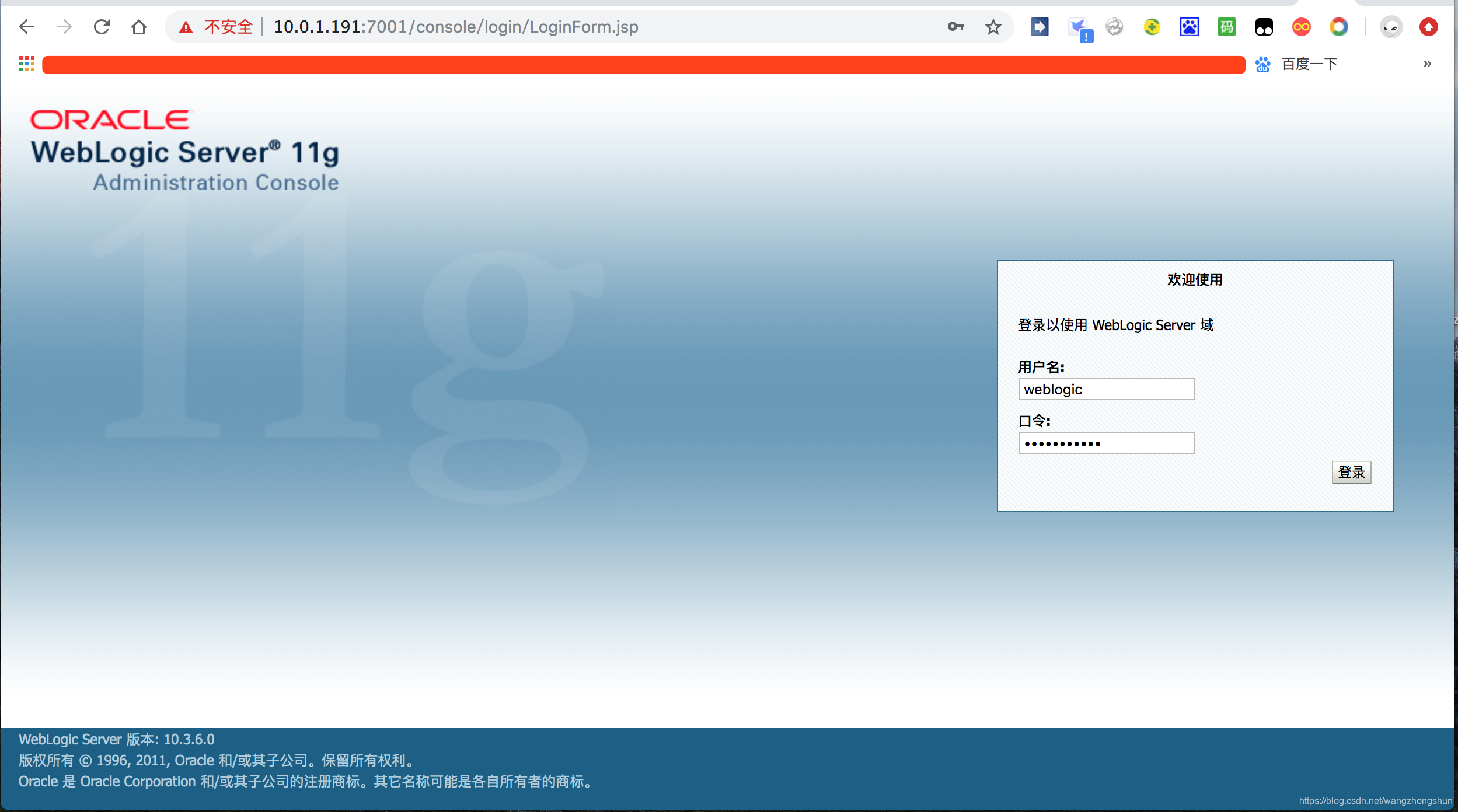Viewport: 1458px width, 812px height.
Task: Click the saved password key icon
Action: pos(955,27)
